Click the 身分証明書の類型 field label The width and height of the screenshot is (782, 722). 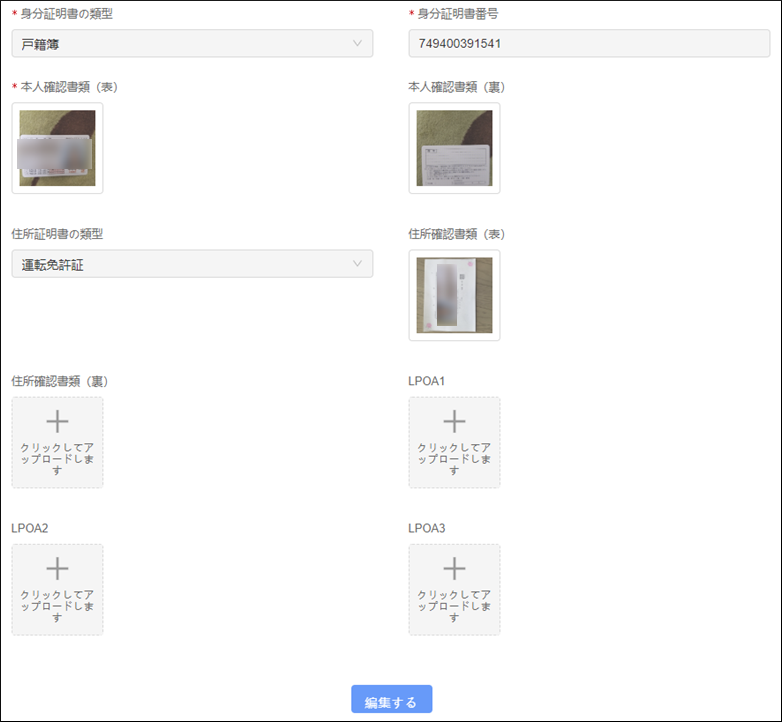[x=66, y=13]
